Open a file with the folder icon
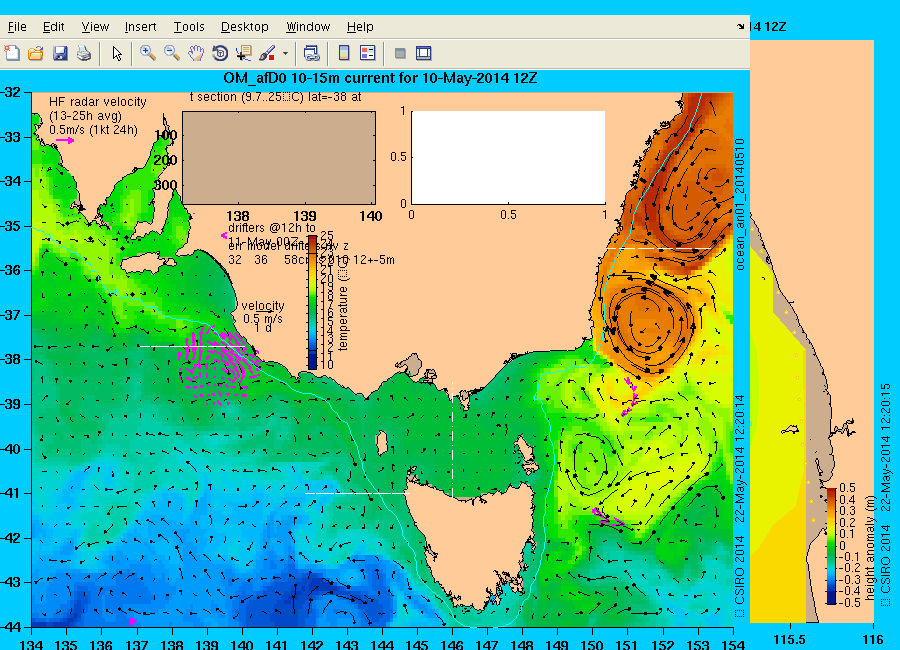The image size is (900, 650). 36,53
